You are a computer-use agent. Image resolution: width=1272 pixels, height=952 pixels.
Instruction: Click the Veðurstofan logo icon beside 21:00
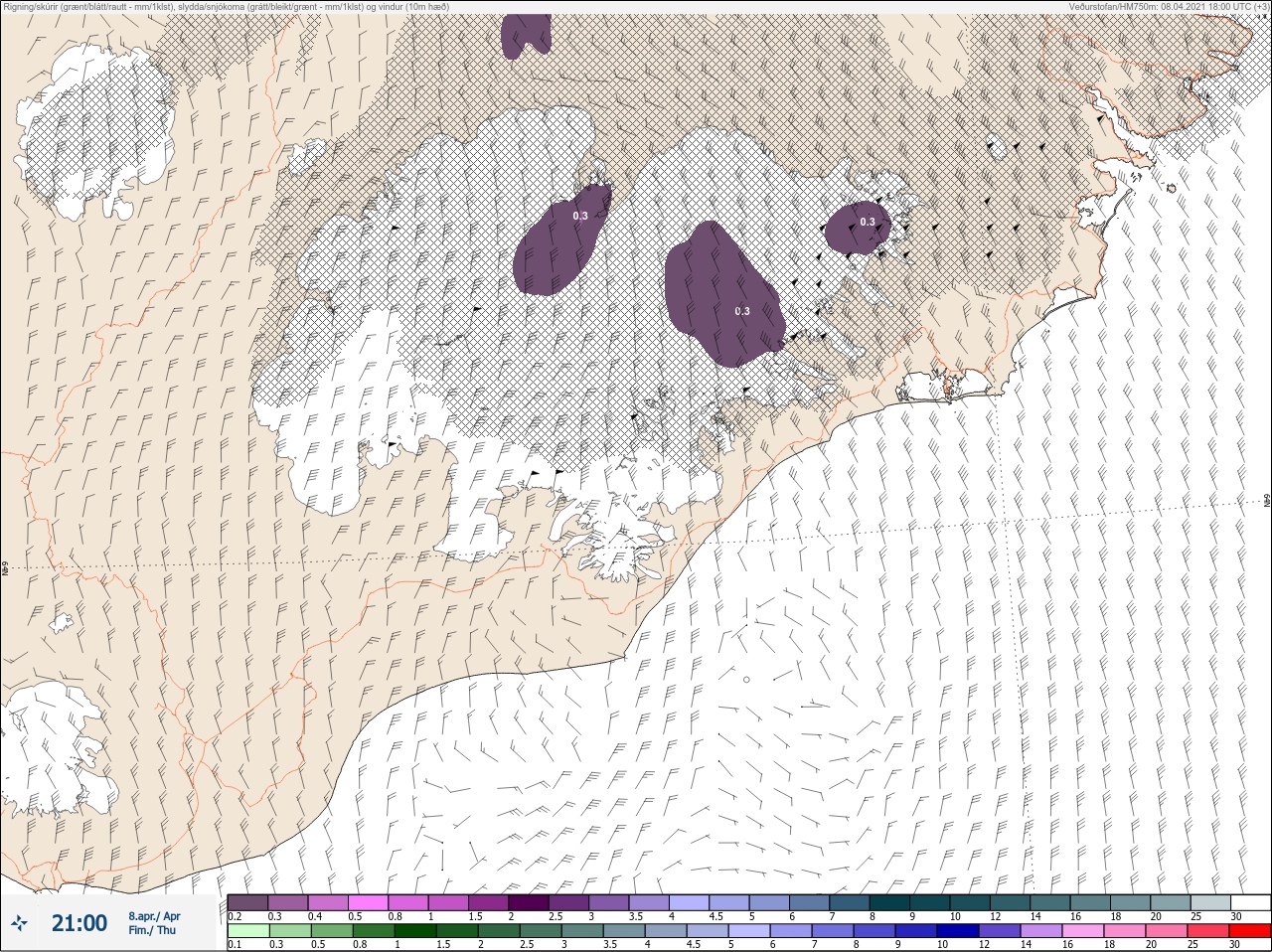point(19,923)
